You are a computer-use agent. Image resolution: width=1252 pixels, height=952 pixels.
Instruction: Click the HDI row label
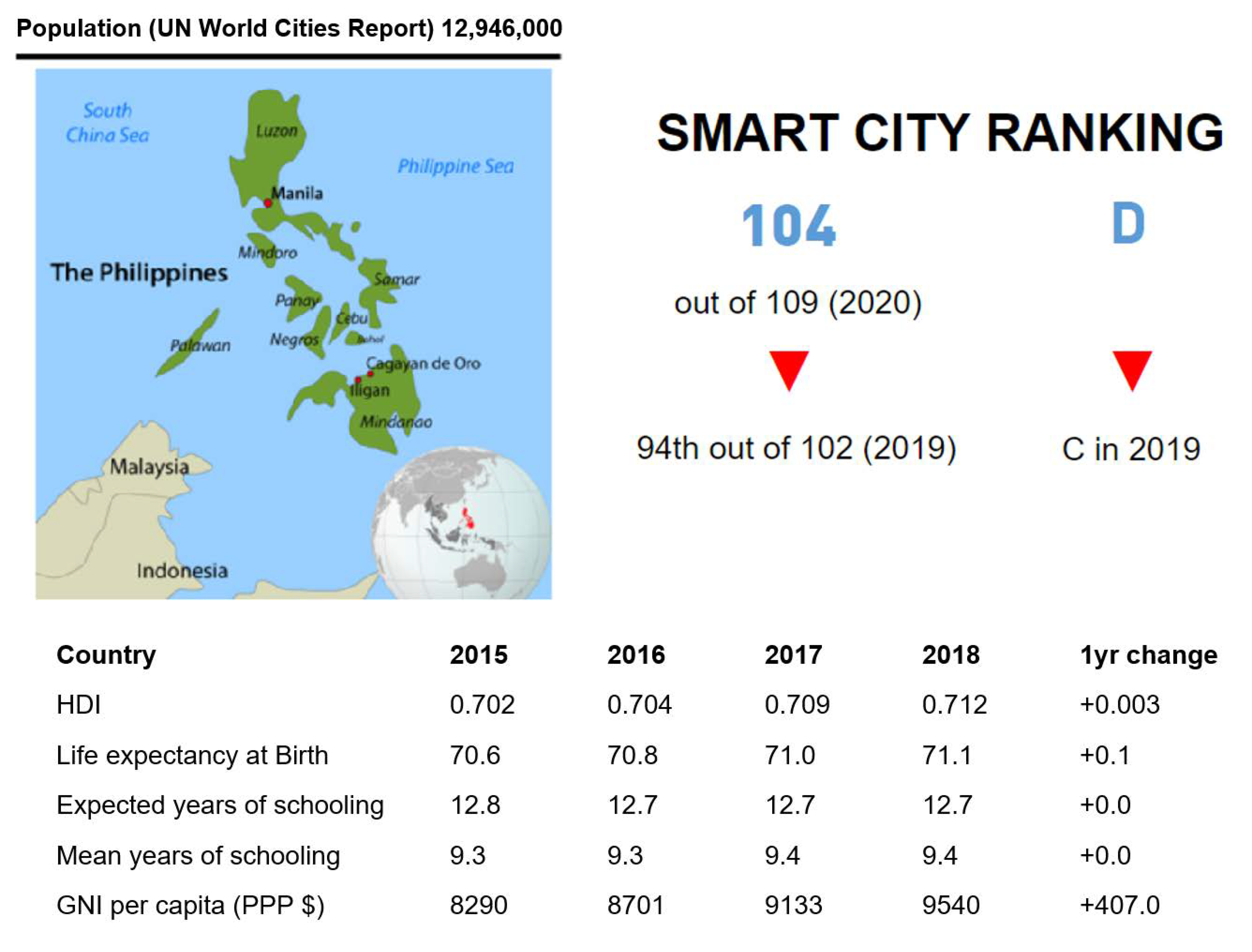coord(79,704)
